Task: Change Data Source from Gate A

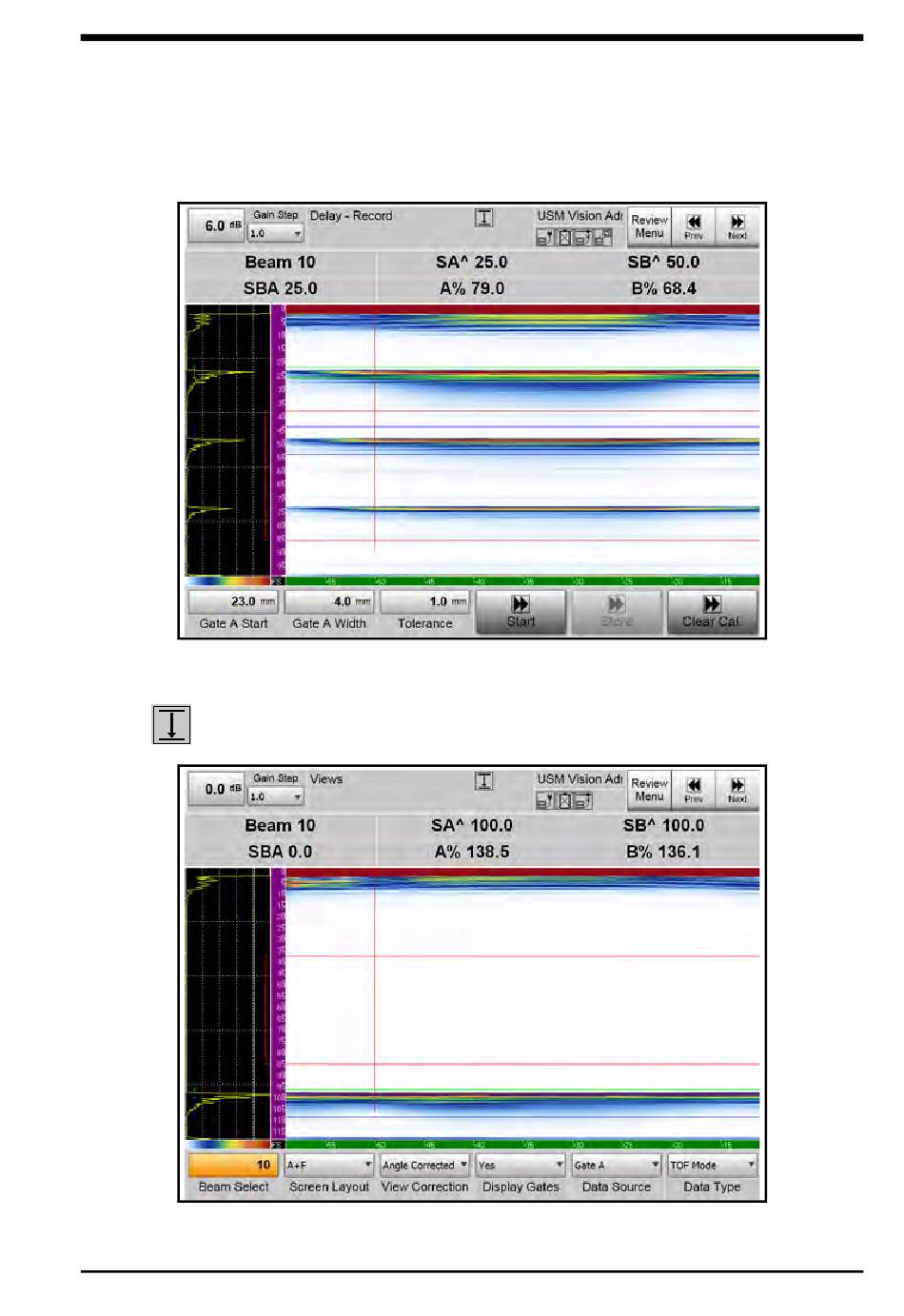Action: pos(617,1165)
